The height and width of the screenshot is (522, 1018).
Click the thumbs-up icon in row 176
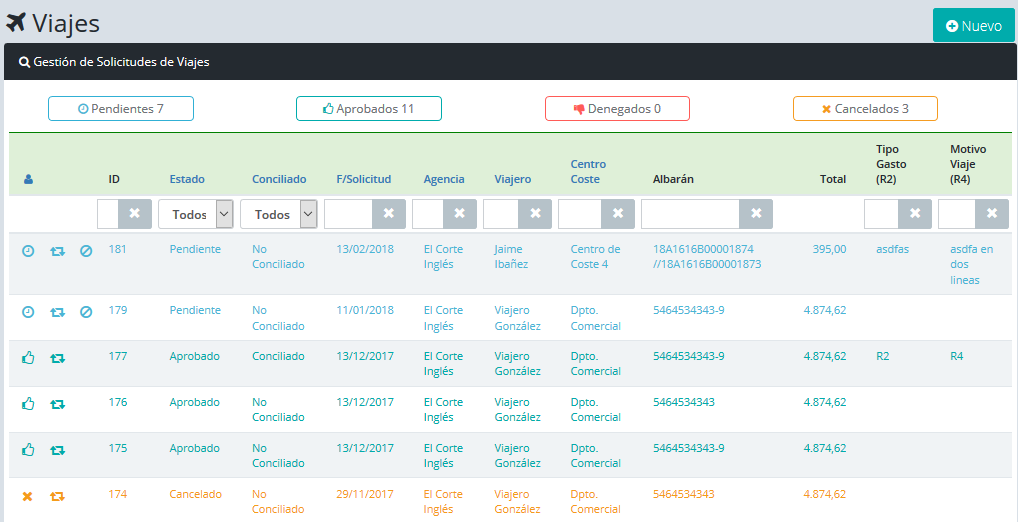28,403
